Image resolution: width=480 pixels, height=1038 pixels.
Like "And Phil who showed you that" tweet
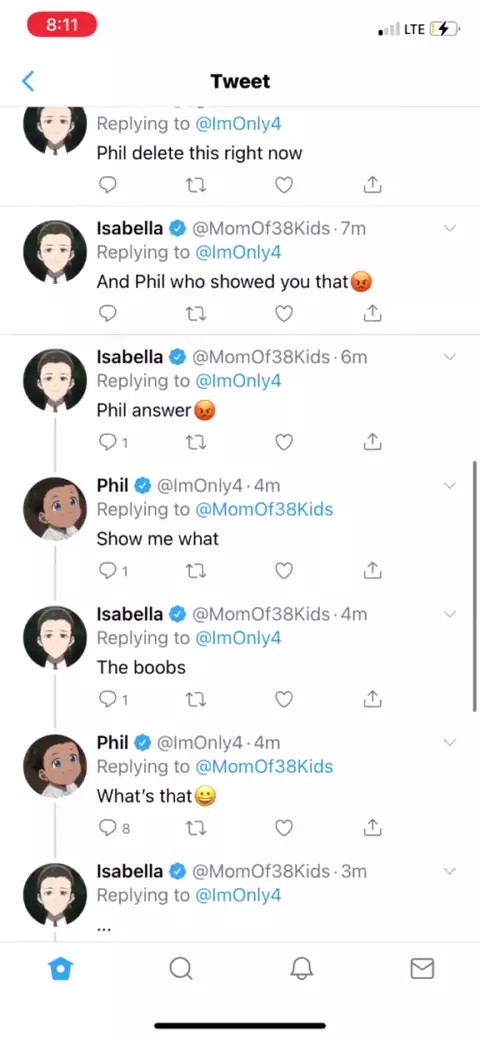point(284,313)
